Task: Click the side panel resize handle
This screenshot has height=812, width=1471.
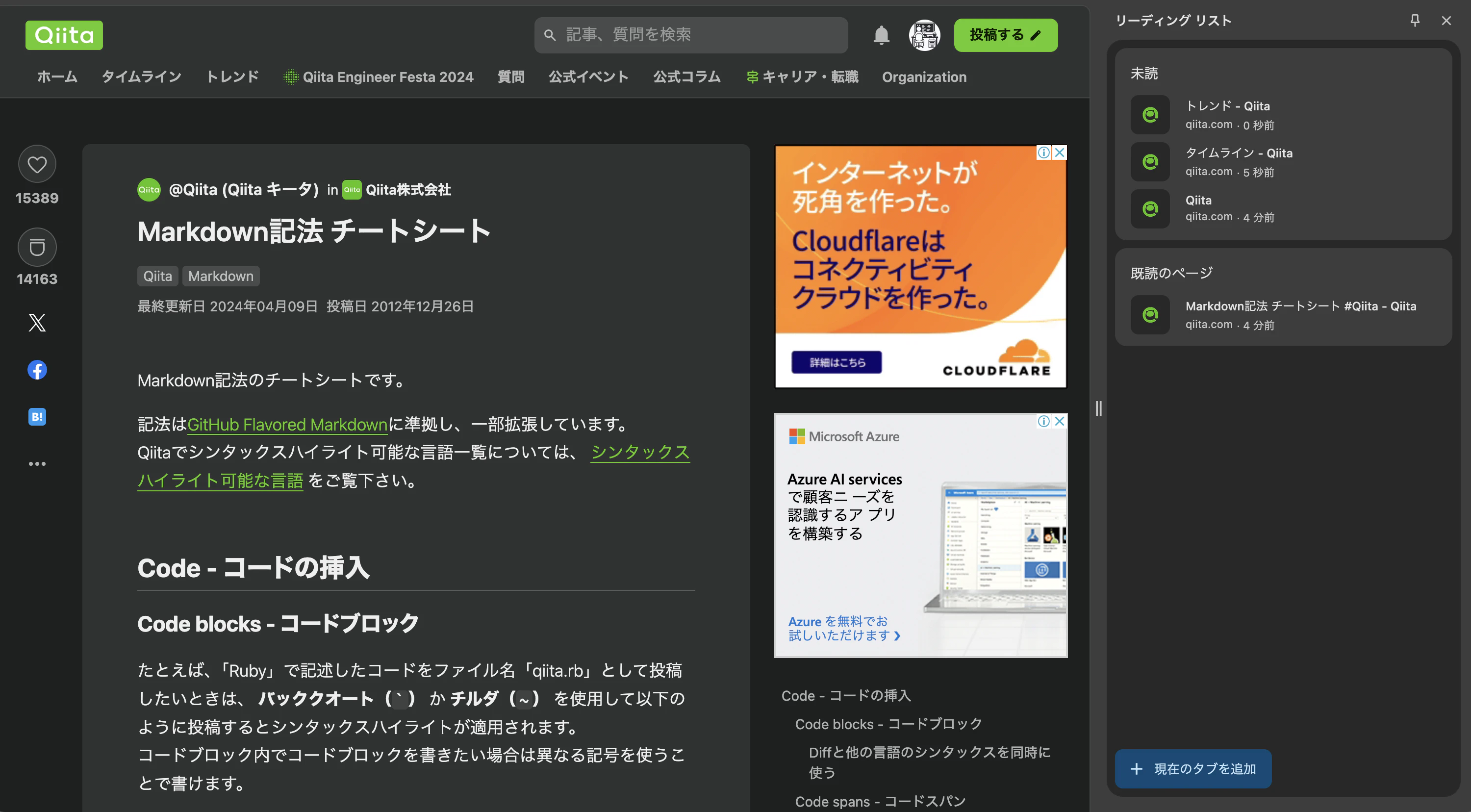Action: coord(1098,408)
